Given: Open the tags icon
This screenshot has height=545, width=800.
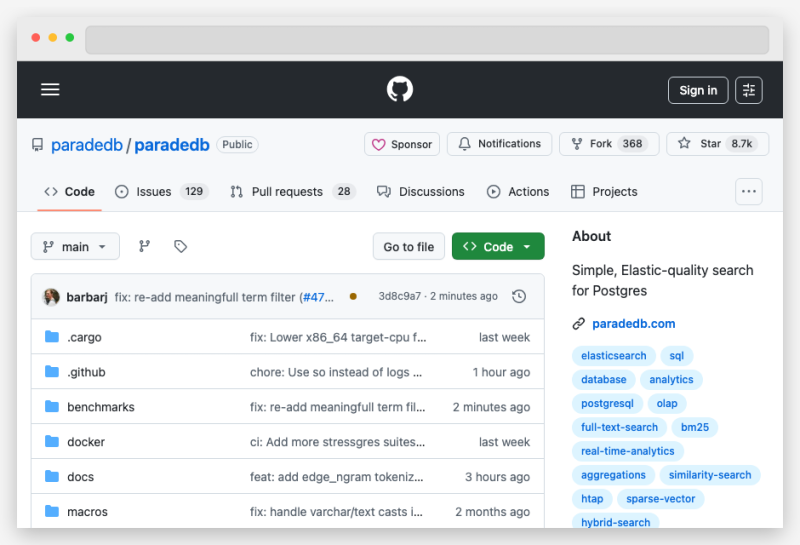Looking at the screenshot, I should click(180, 246).
